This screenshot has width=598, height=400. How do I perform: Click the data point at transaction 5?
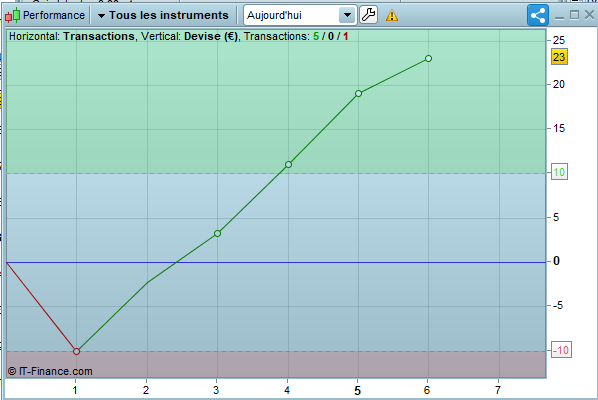(358, 93)
